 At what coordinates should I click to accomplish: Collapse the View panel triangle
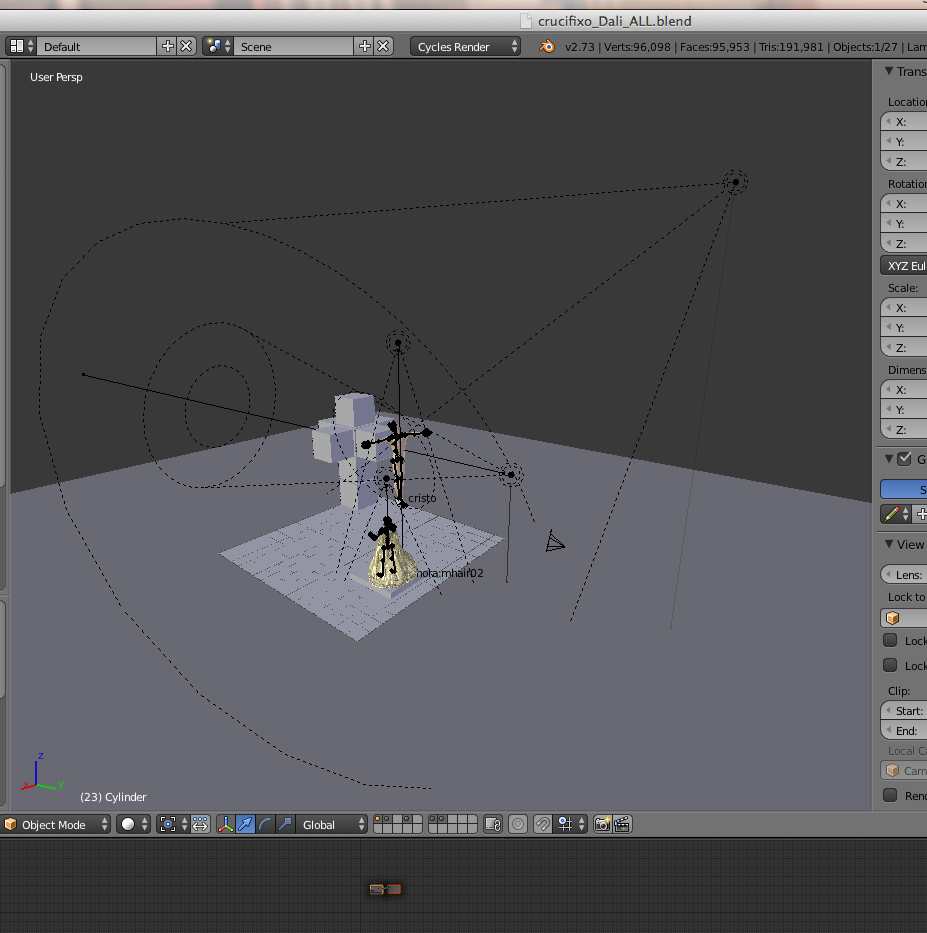887,545
